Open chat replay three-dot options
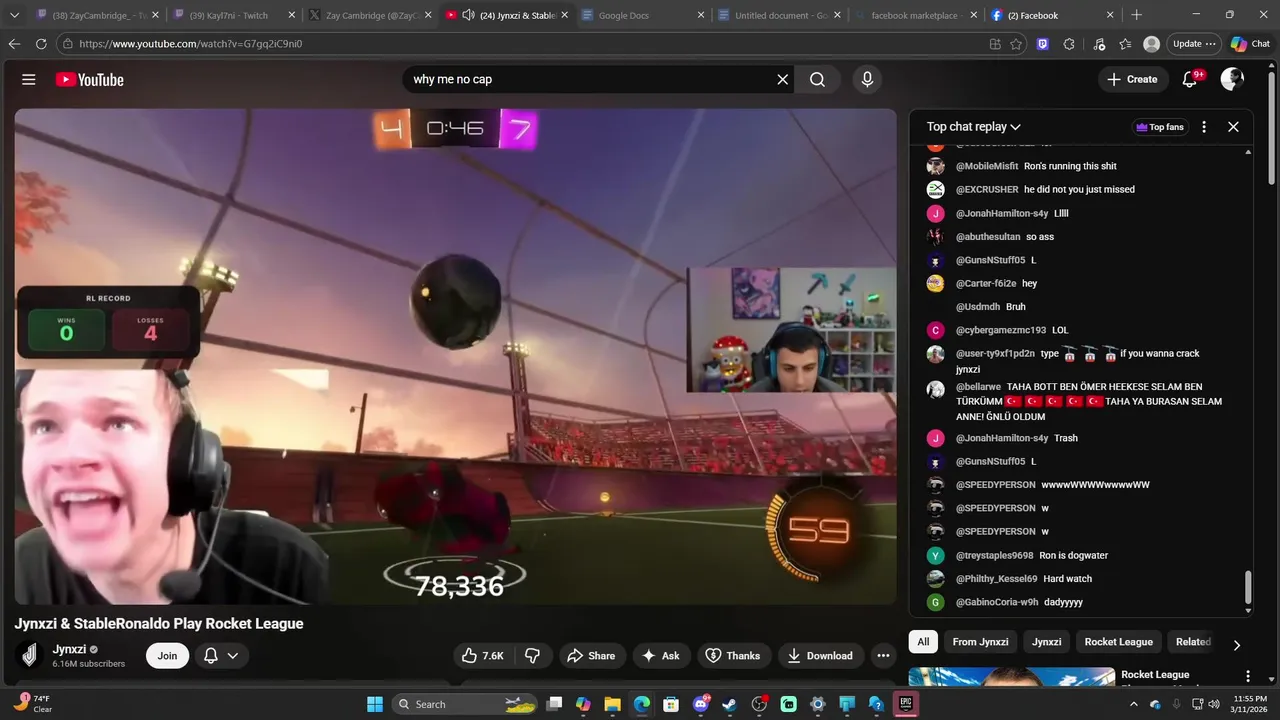Screen dimensions: 1280x720 click(x=1204, y=127)
